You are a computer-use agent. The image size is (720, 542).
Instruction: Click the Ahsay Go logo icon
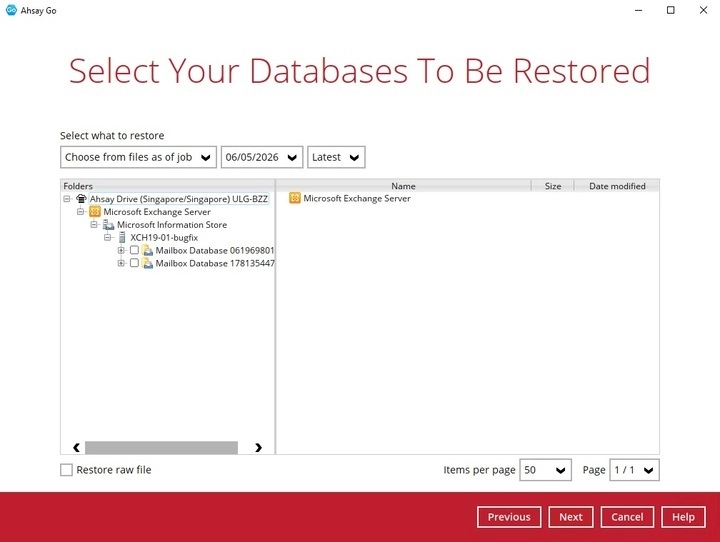(11, 10)
